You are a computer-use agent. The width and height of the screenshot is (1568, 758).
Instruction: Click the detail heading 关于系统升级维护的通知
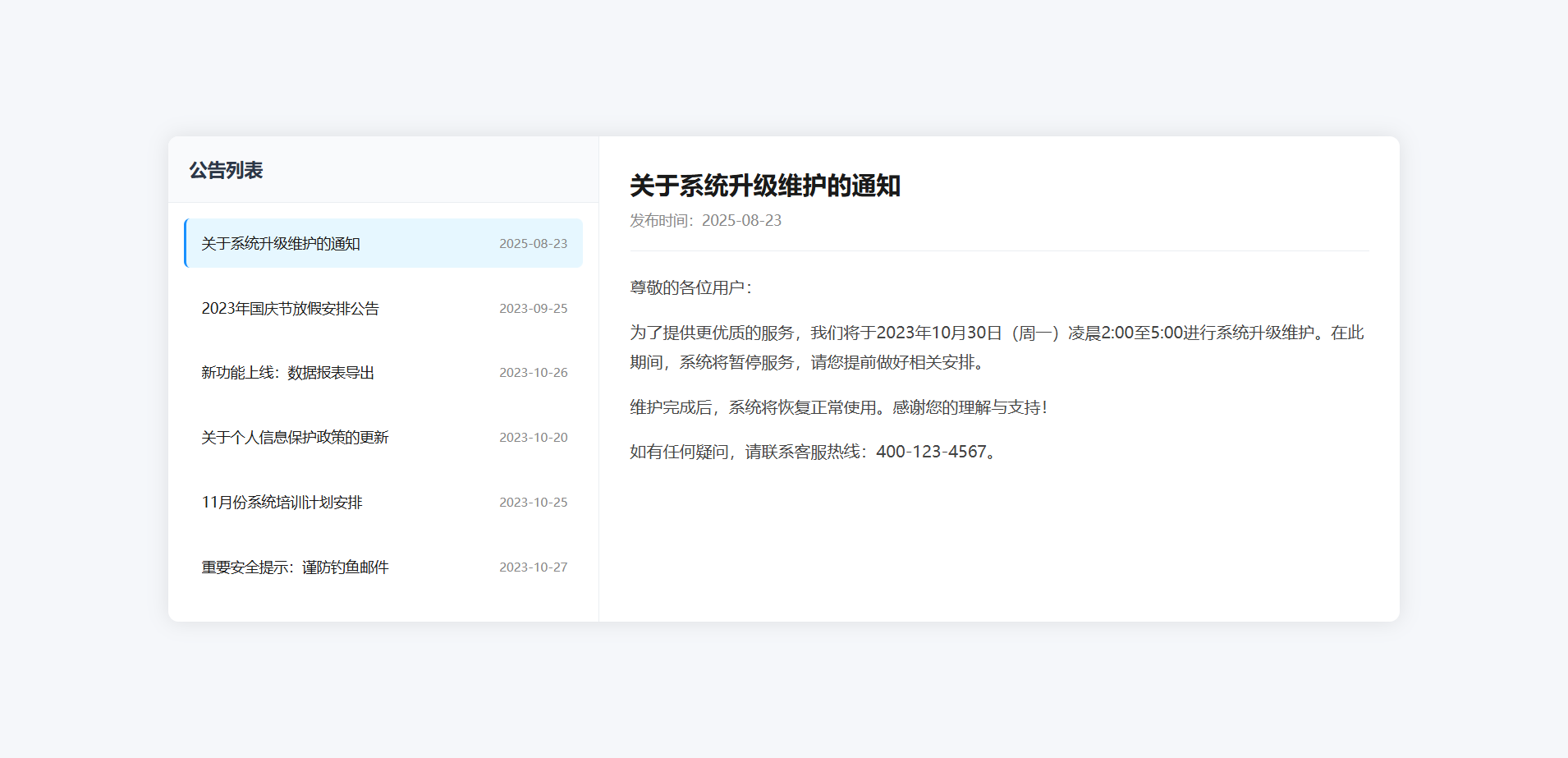click(x=764, y=186)
